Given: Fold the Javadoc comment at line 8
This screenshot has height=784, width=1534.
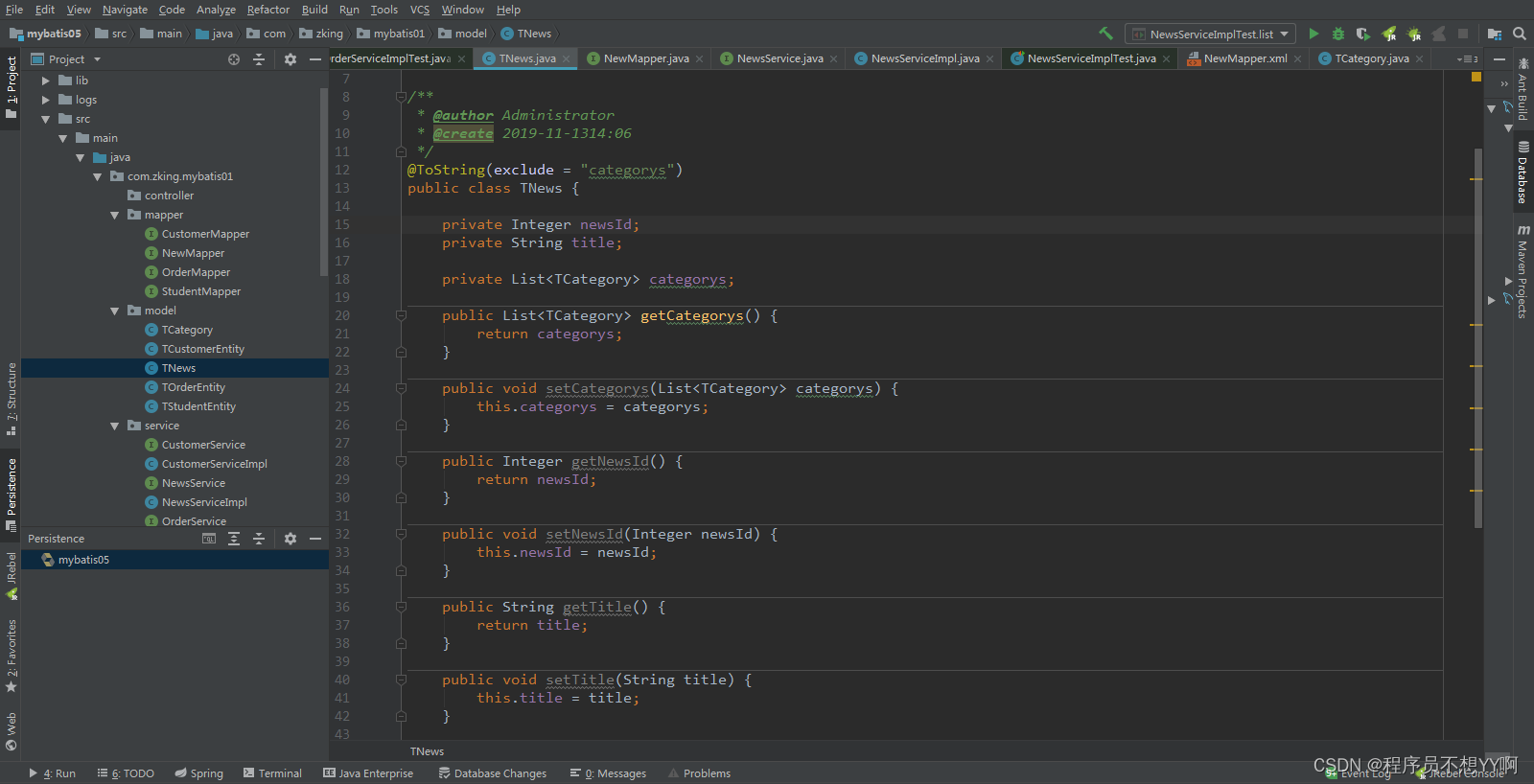Looking at the screenshot, I should [401, 97].
